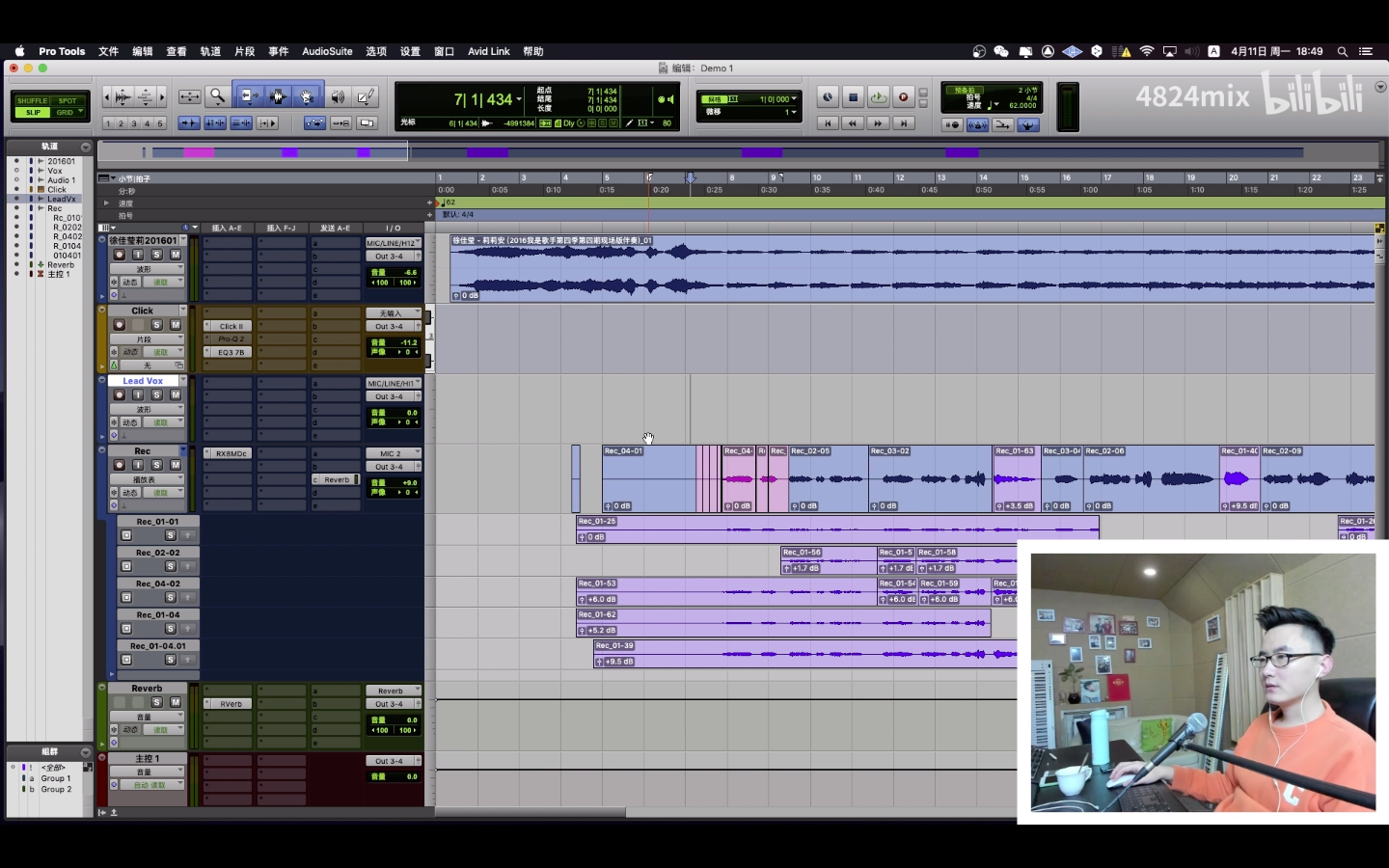
Task: Toggle input monitoring on Lead Vox track
Action: 138,395
